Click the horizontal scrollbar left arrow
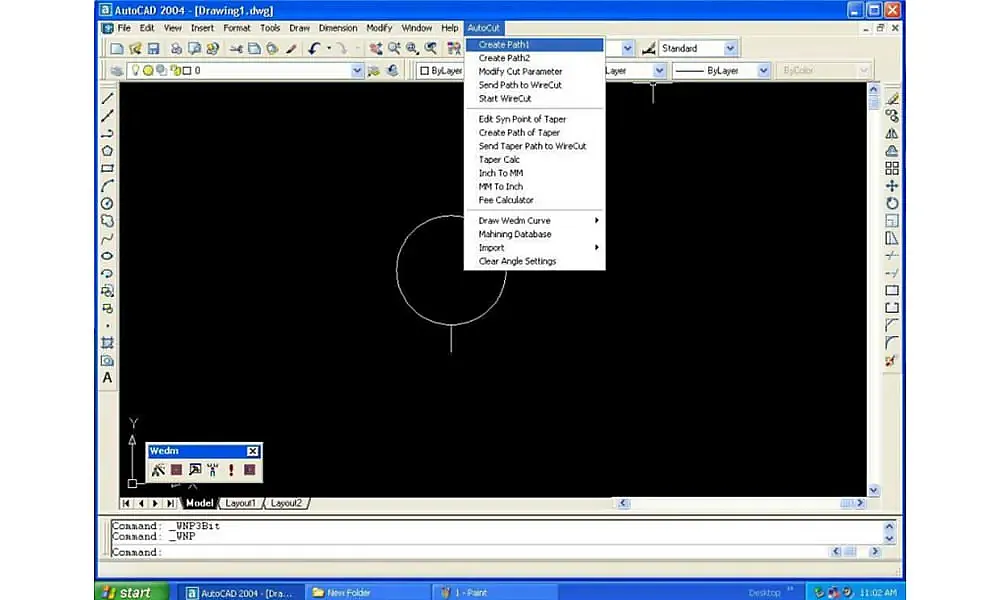1000x600 pixels. tap(623, 503)
